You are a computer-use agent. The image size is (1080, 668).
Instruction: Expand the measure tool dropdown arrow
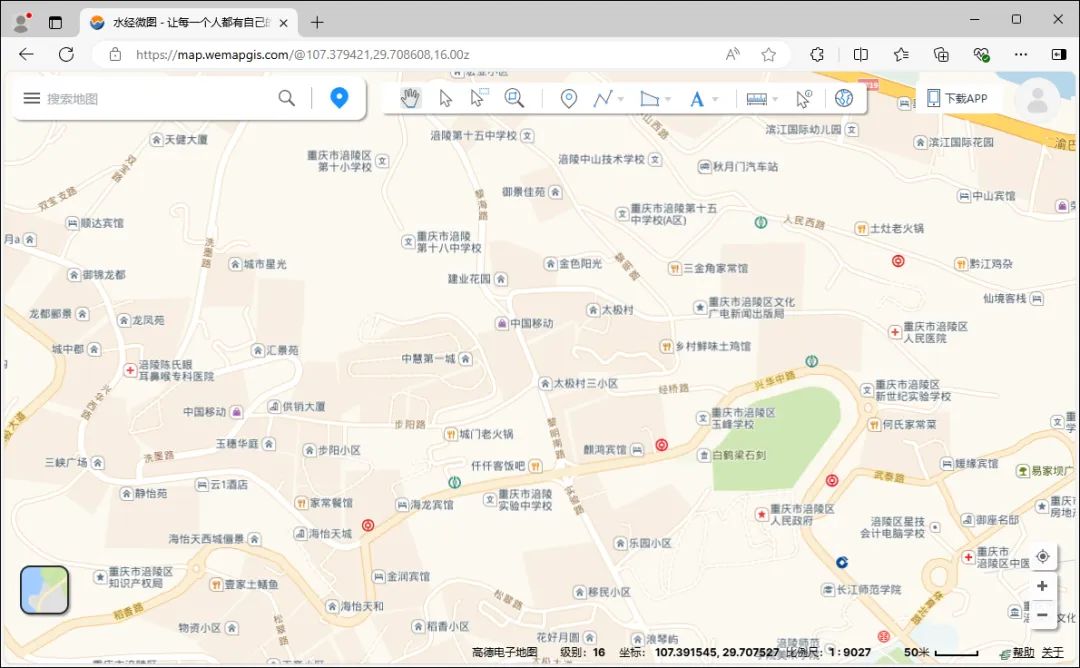(x=775, y=99)
